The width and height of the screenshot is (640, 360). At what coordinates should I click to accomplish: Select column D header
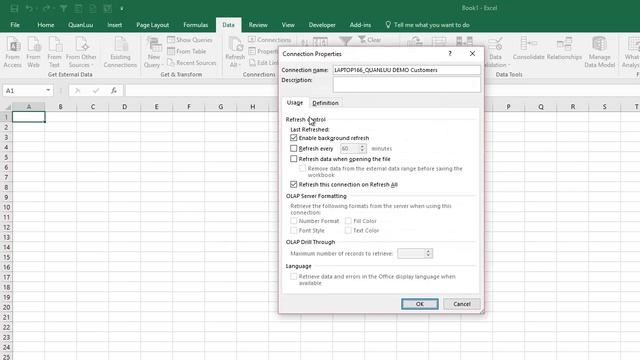click(x=124, y=107)
